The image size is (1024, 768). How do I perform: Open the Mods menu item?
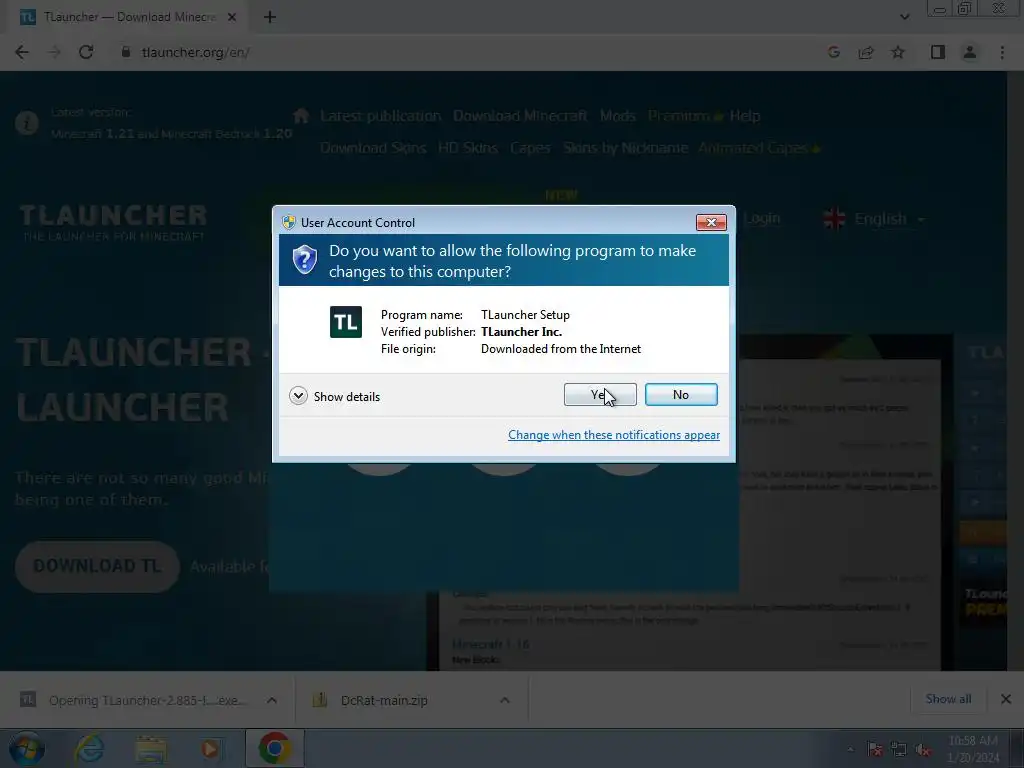[618, 116]
